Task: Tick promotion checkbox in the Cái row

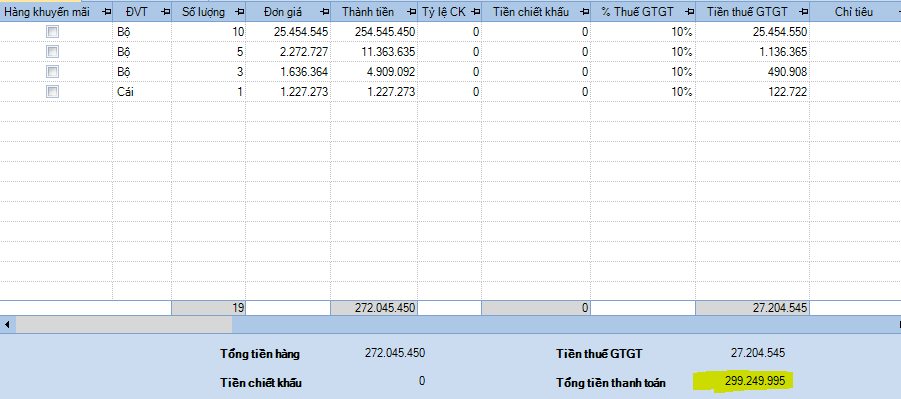Action: coord(52,91)
